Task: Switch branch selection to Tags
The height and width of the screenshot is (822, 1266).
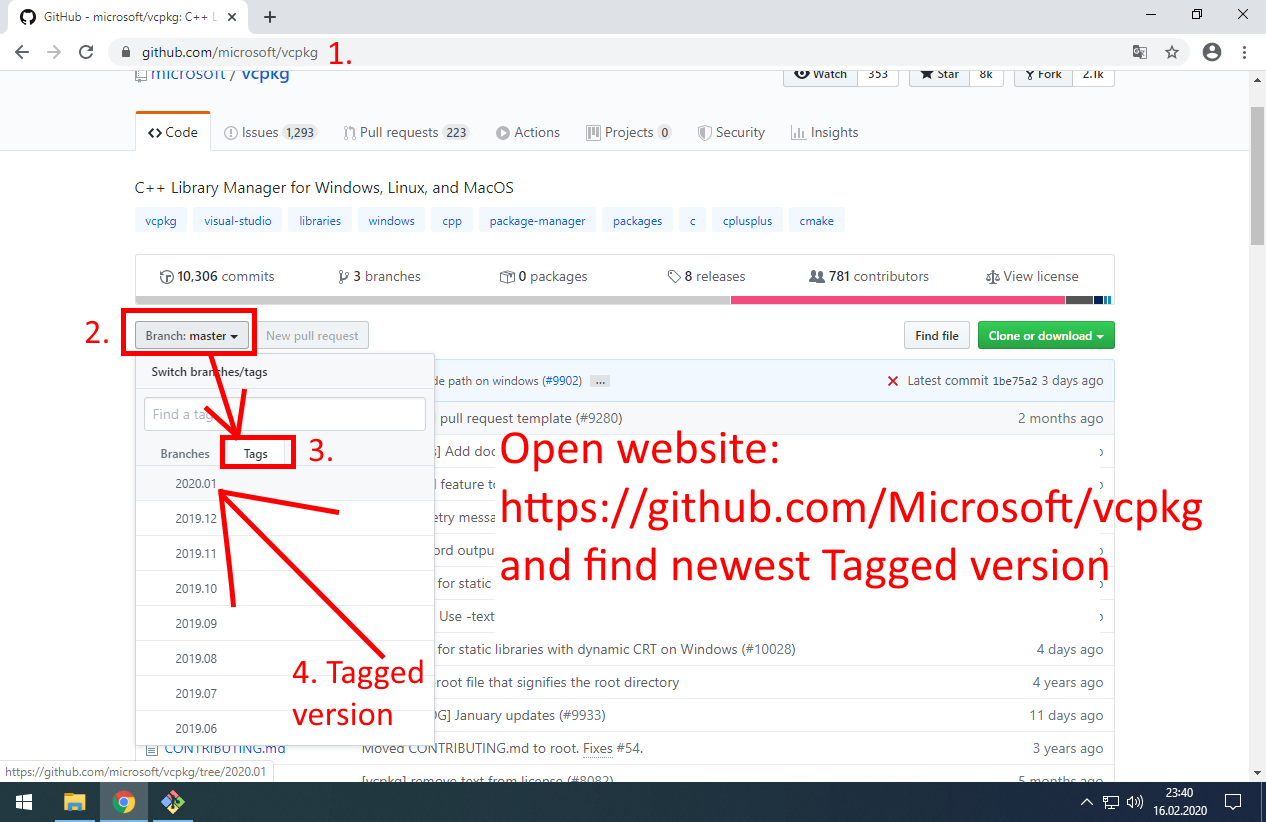Action: [257, 452]
